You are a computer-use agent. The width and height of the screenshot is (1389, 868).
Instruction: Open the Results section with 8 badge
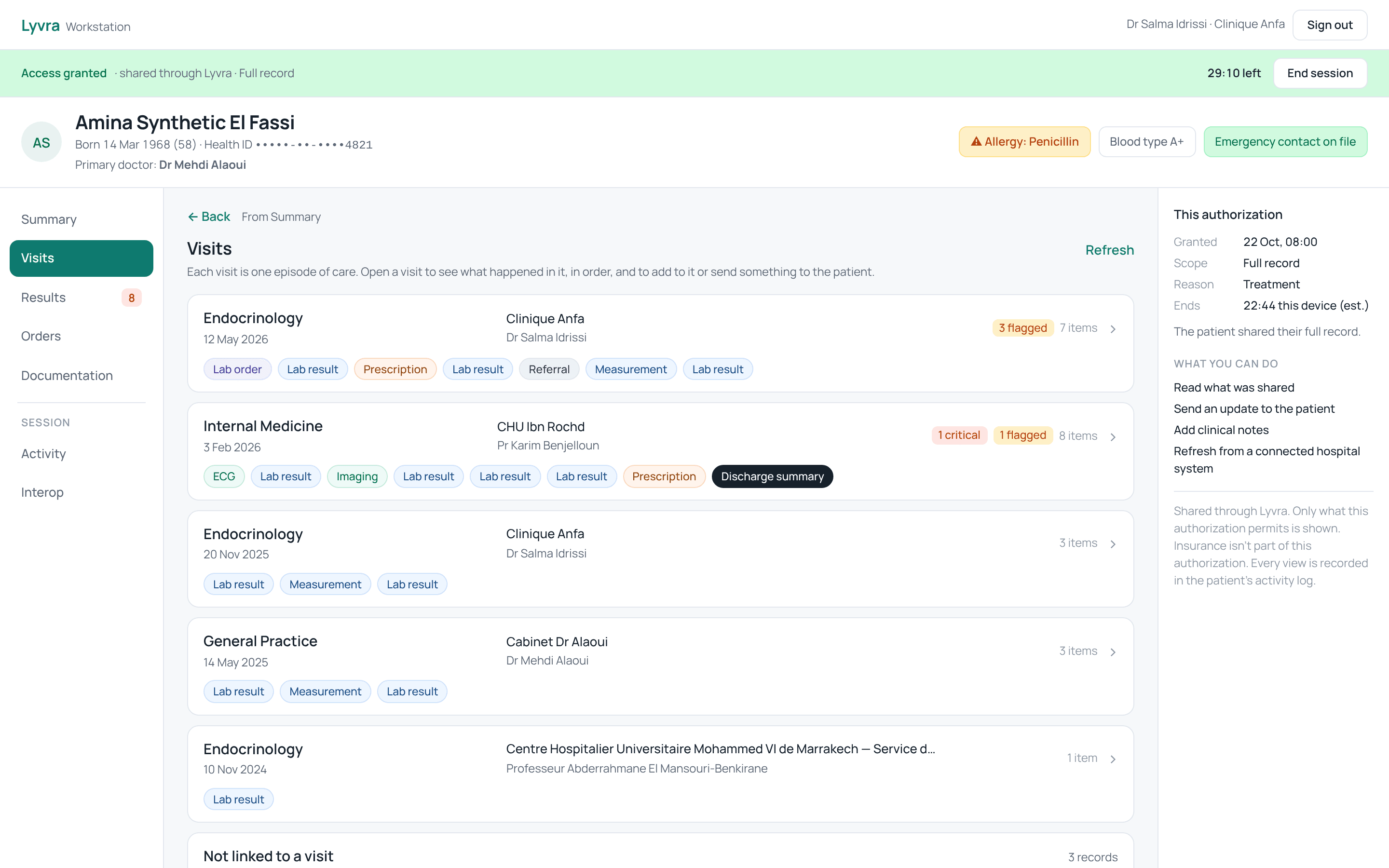[82, 298]
